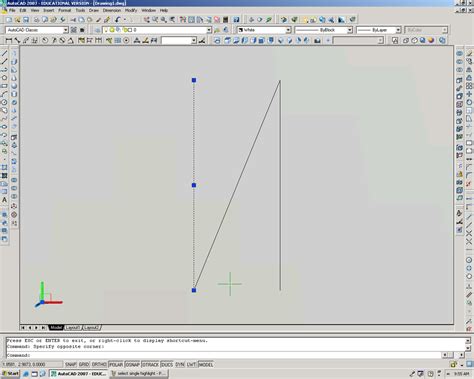Viewport: 474px width, 379px height.
Task: Click the Erase icon in Modify toolbar
Action: (x=469, y=53)
